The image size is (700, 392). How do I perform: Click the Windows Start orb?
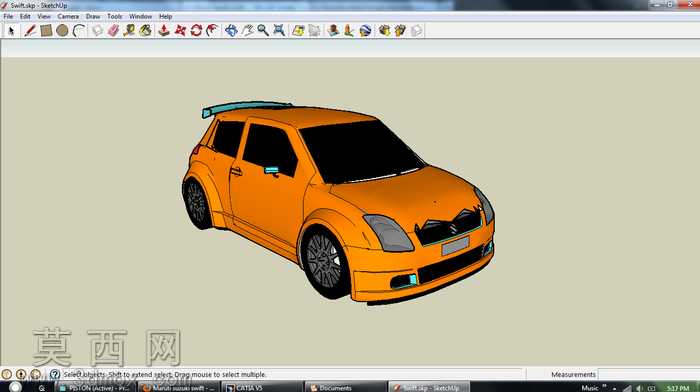coord(15,387)
